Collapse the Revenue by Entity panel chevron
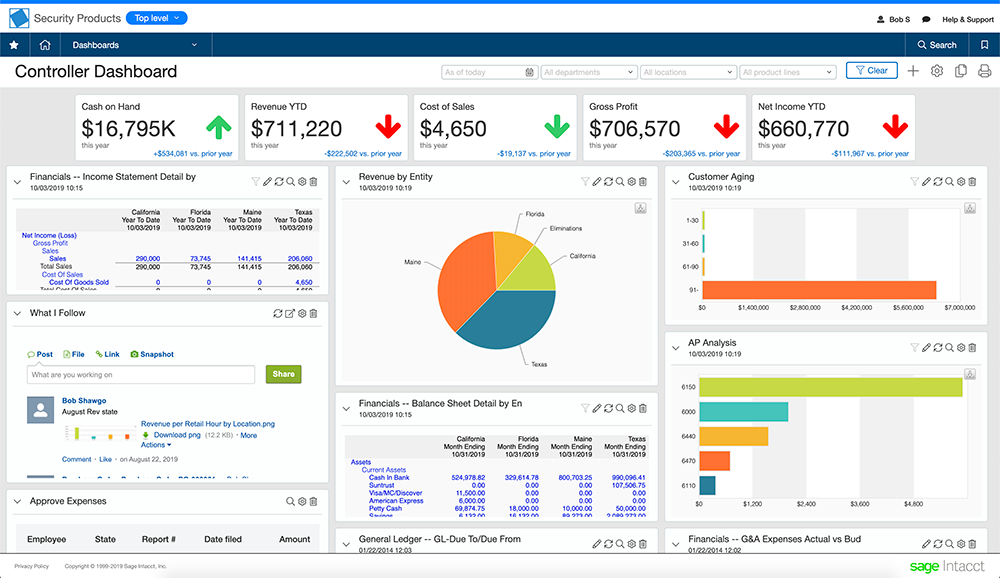The height and width of the screenshot is (578, 1000). coord(345,181)
